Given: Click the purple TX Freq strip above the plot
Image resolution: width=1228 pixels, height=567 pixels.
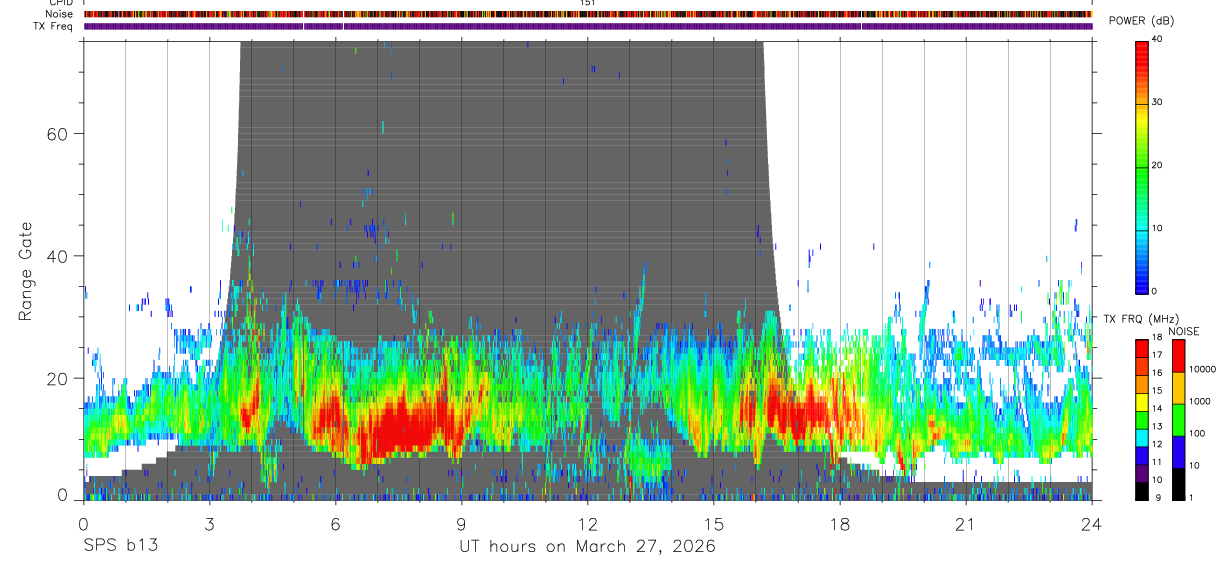Looking at the screenshot, I should click(x=588, y=26).
